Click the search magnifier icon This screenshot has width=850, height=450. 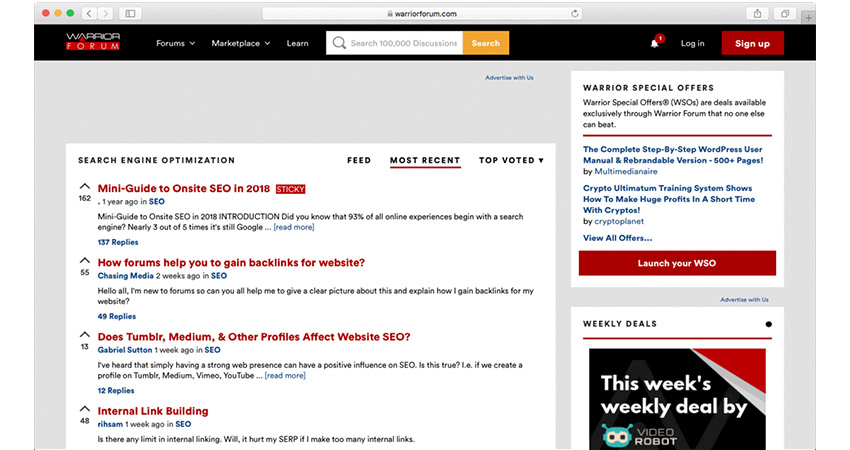click(339, 43)
